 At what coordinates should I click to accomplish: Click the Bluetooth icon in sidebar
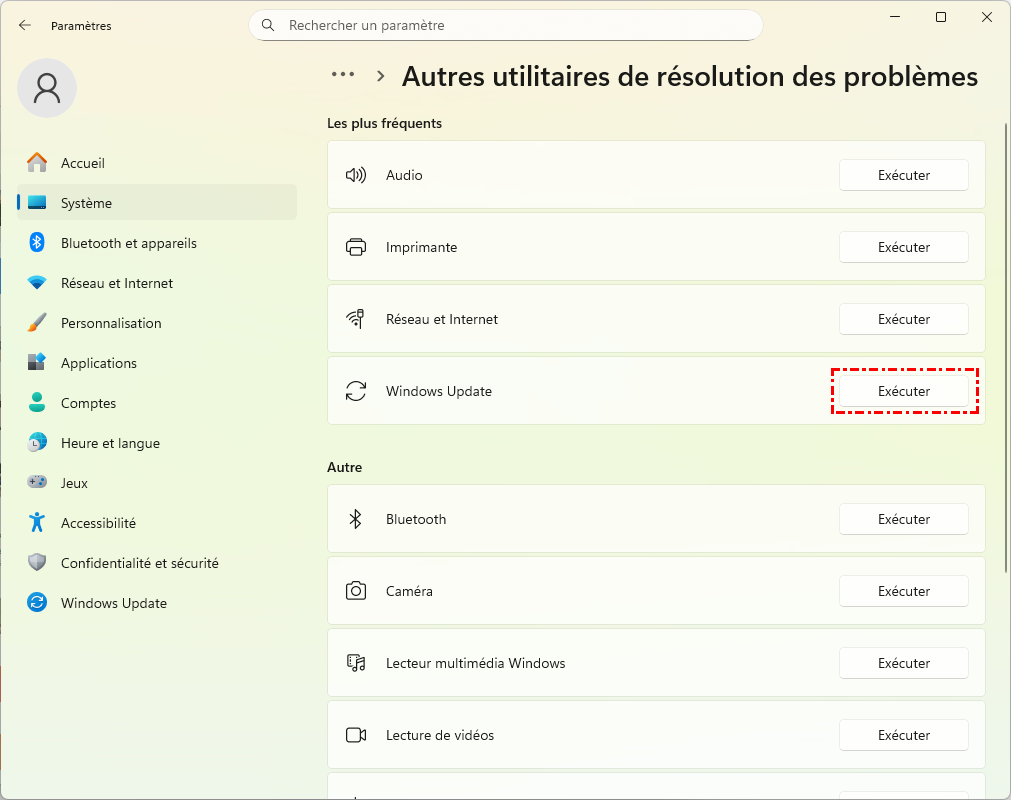tap(37, 243)
